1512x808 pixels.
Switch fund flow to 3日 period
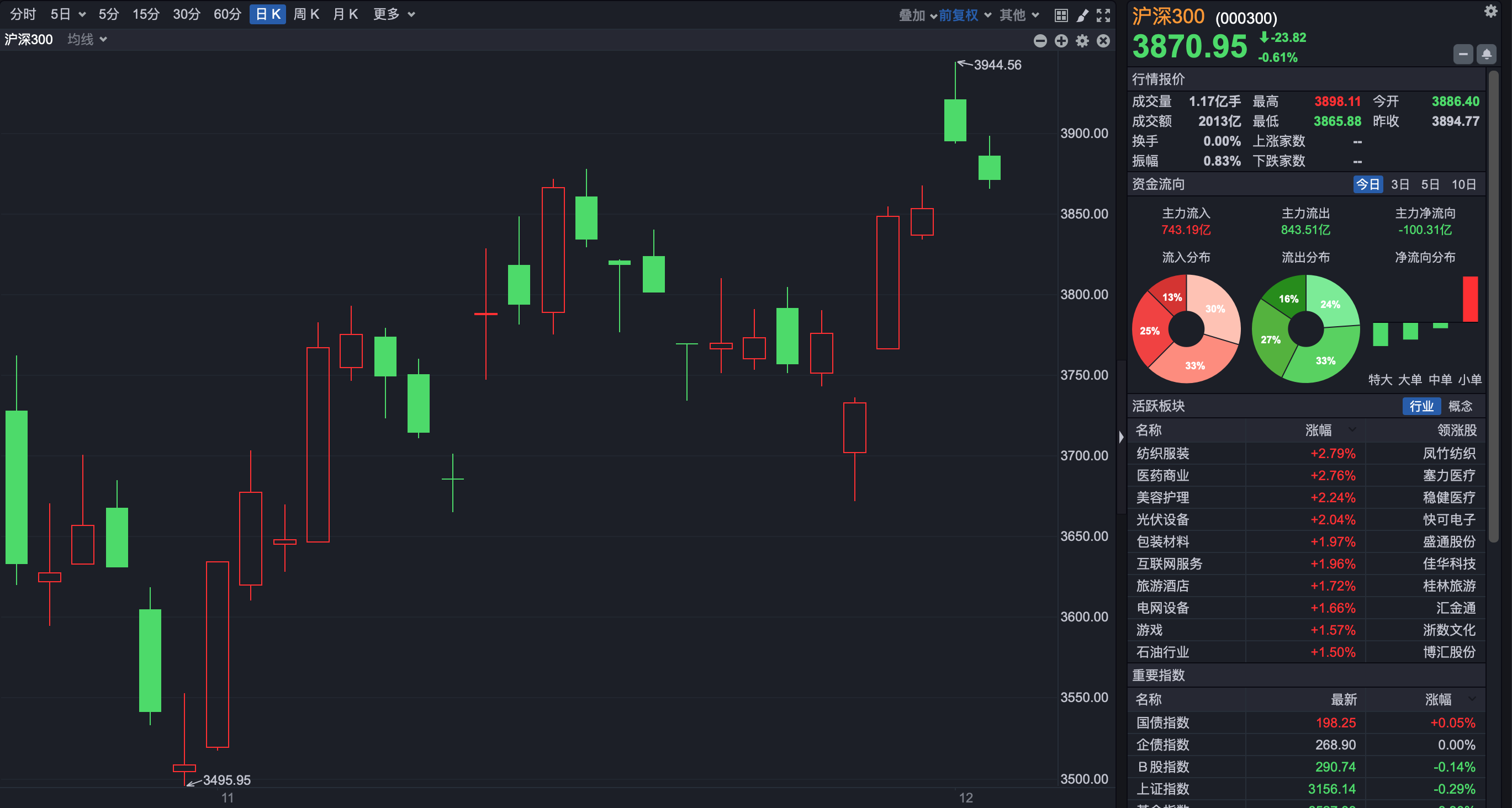(1399, 184)
